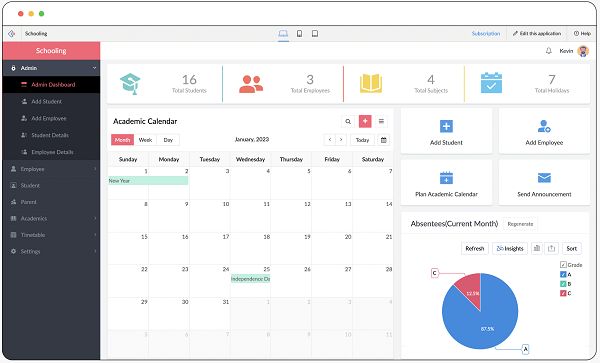Open the date picker calendar icon

383,140
